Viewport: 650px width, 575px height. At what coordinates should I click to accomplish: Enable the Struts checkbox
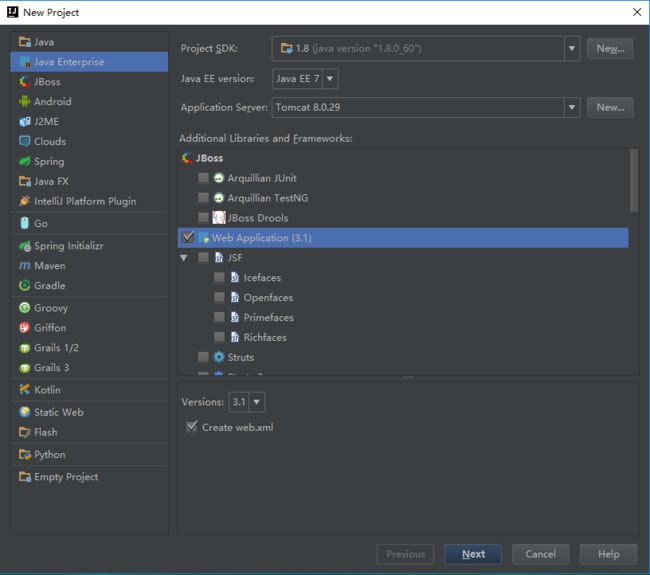203,357
